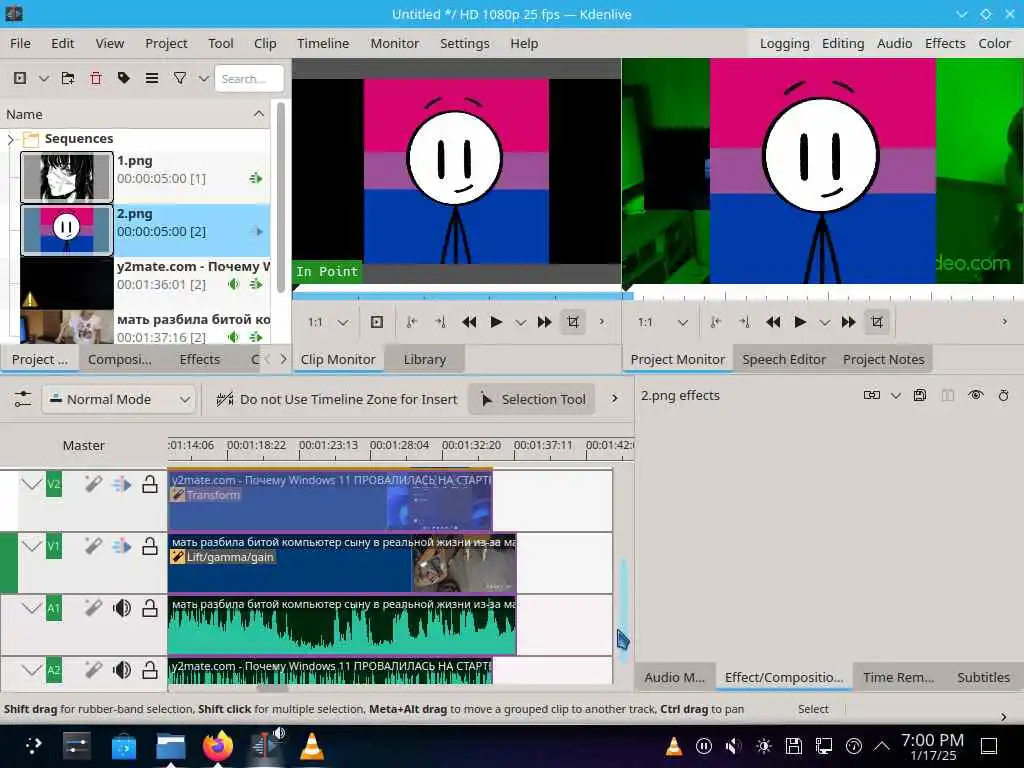
Task: Select the 1.png clip thumbnail in bin
Action: (x=67, y=177)
